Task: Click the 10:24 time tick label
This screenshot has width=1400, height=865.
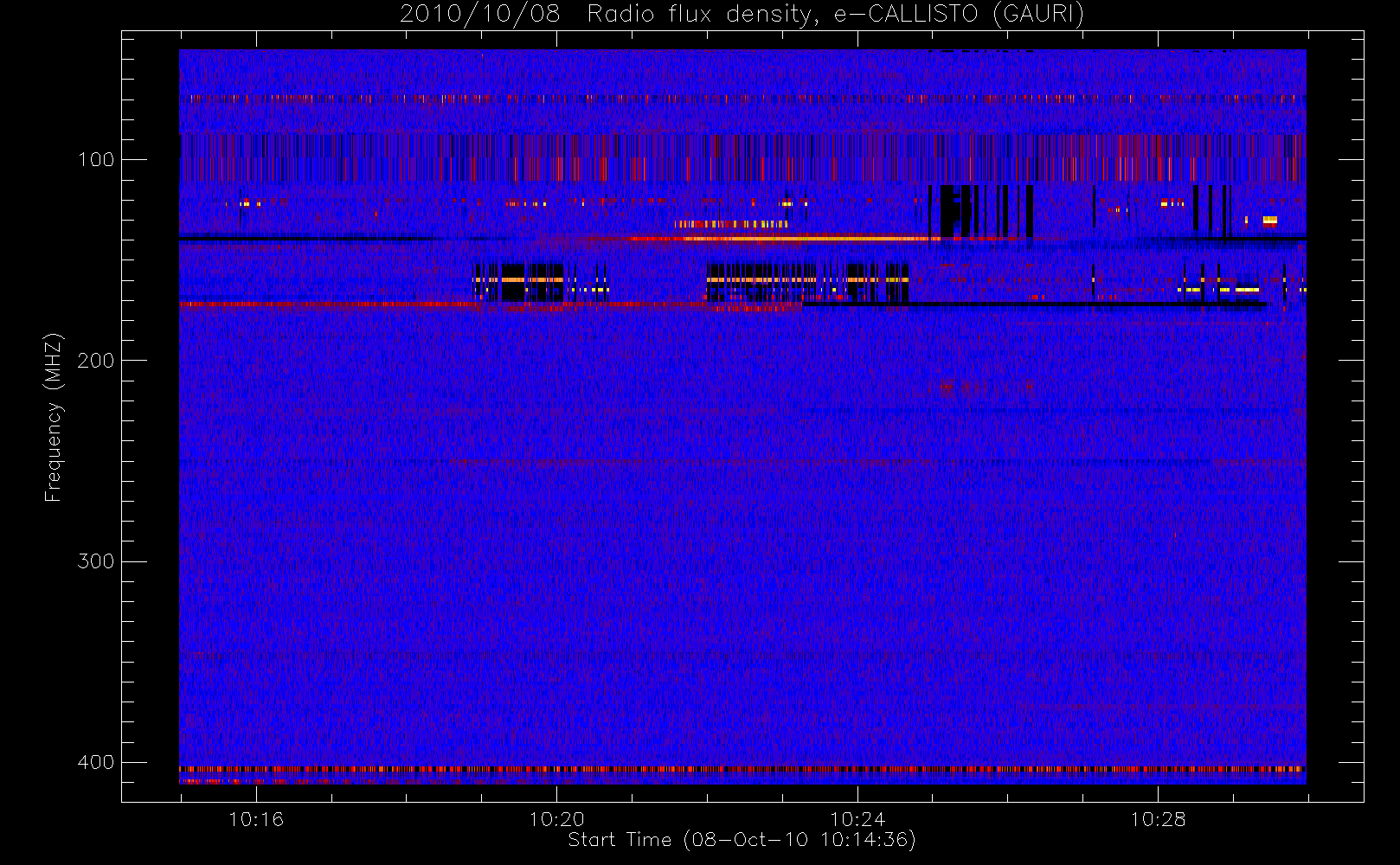Action: (x=857, y=819)
